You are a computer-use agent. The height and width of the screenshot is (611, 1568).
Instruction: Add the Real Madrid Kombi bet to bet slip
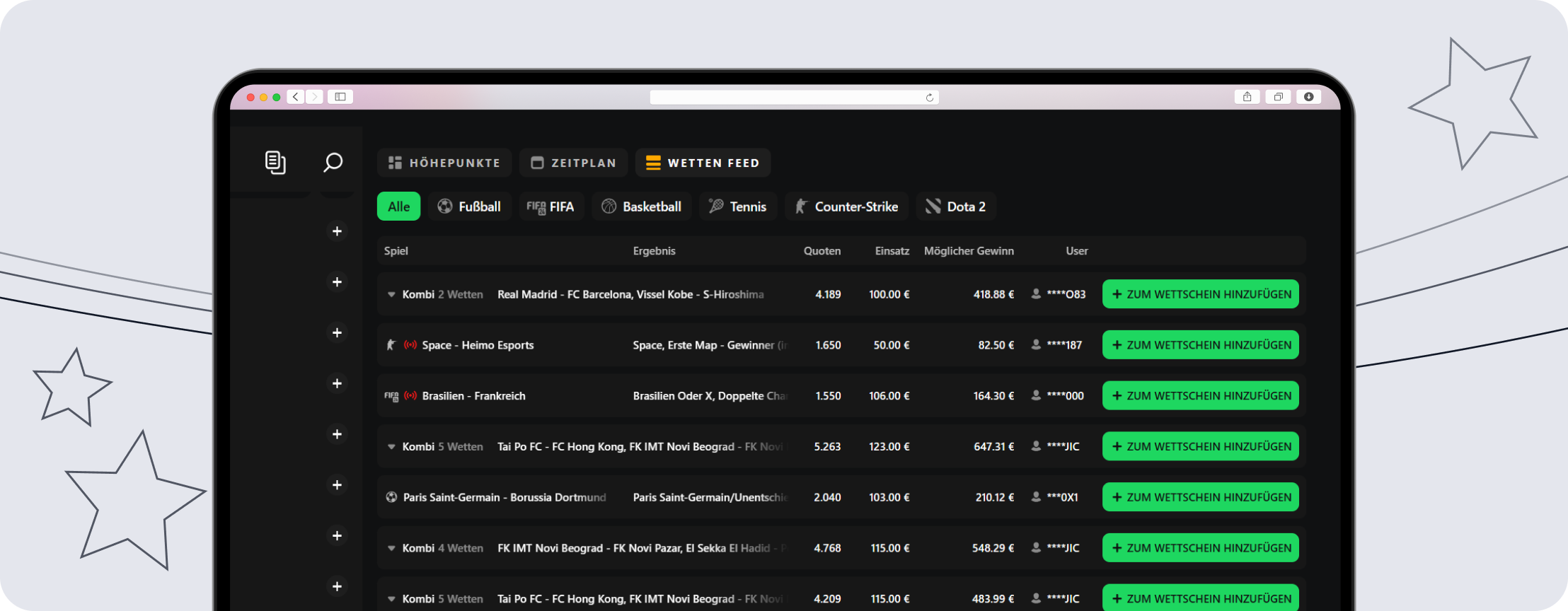point(1201,294)
